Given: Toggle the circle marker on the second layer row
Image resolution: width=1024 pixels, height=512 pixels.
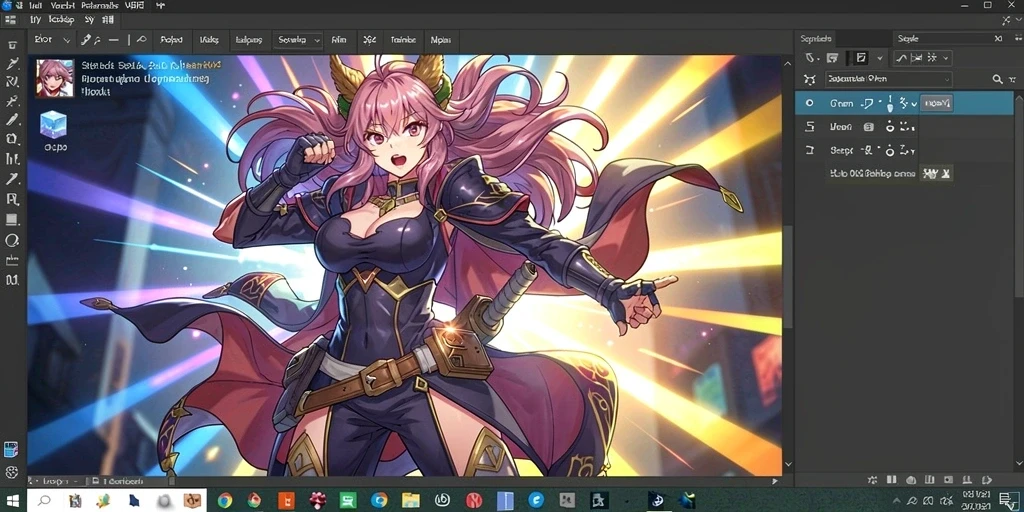Looking at the screenshot, I should point(889,127).
